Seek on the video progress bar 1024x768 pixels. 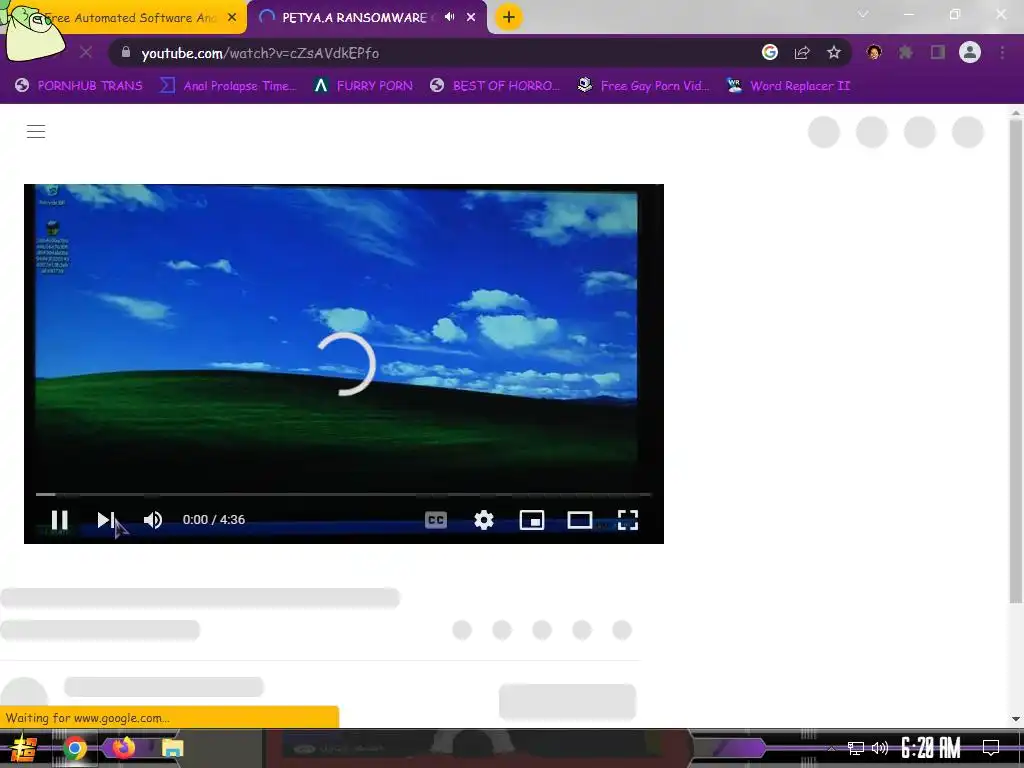click(x=344, y=494)
